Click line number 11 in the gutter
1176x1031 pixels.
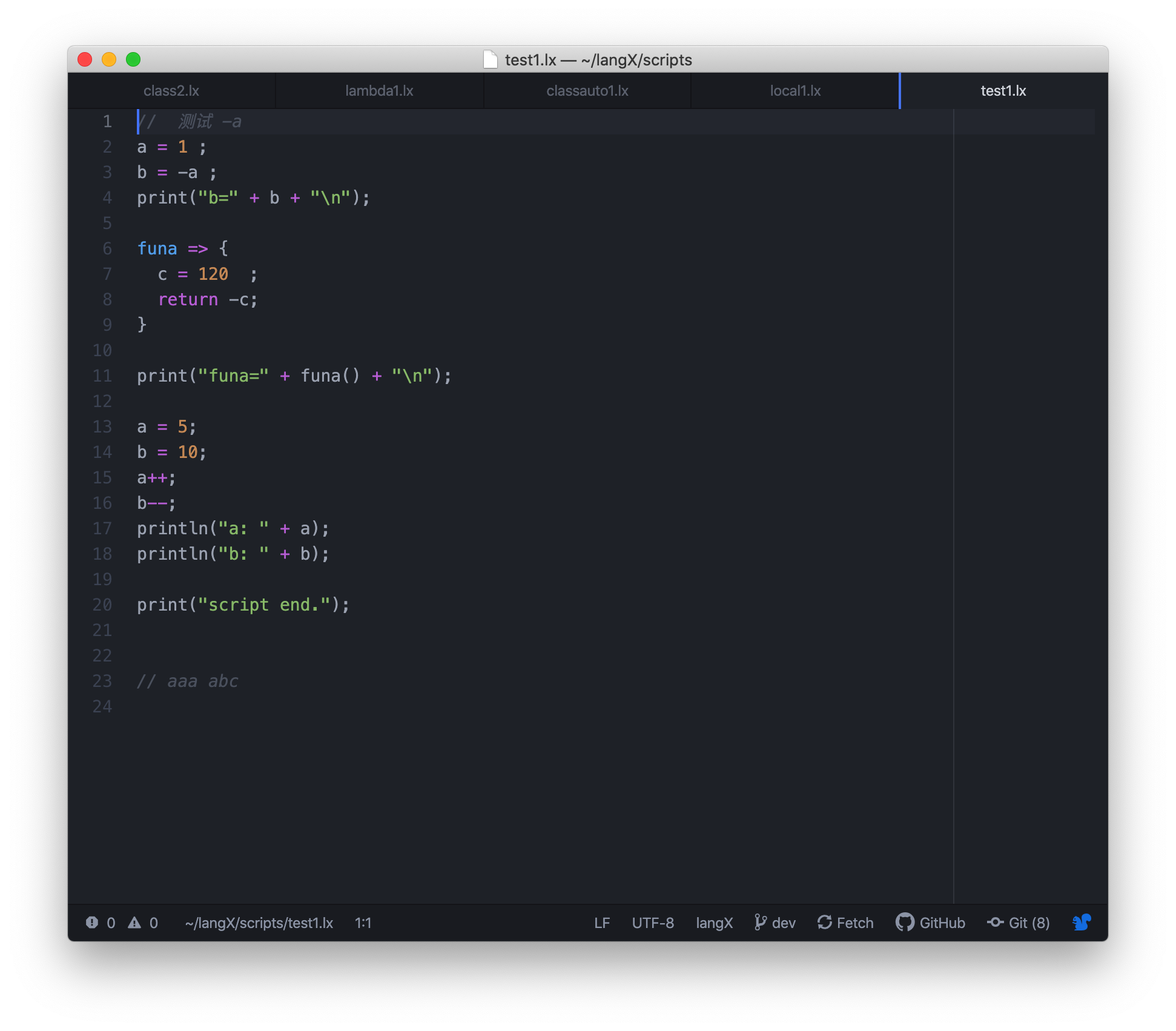point(102,376)
